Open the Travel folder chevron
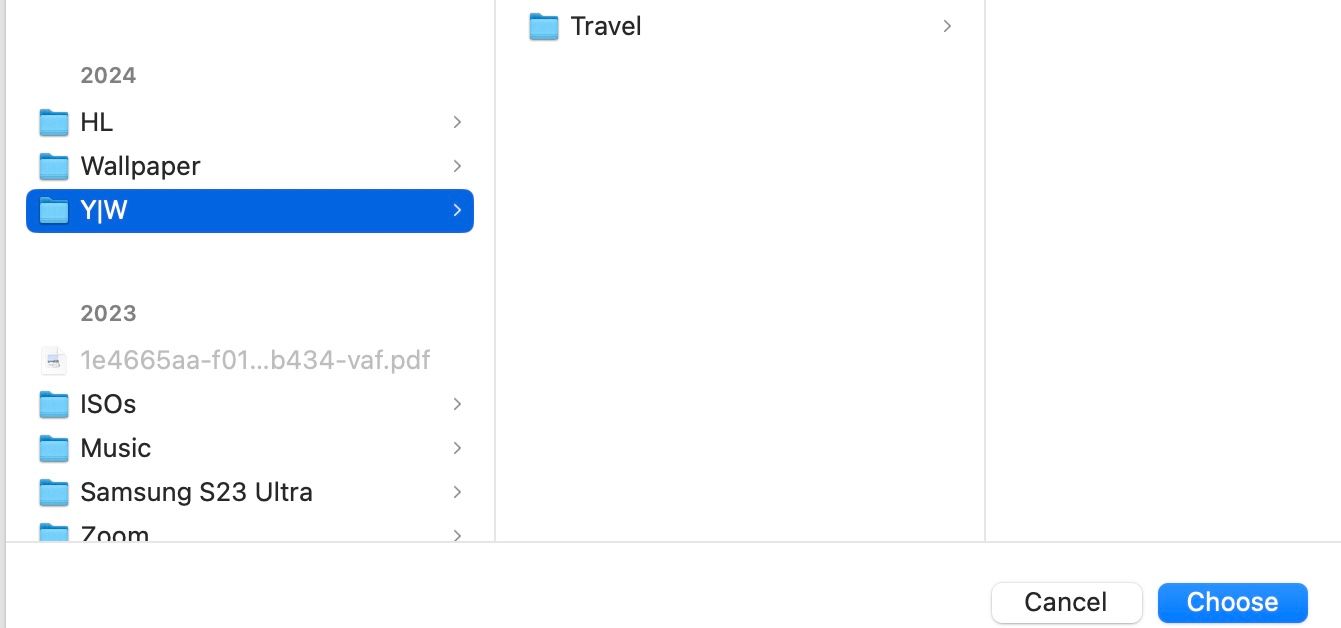The image size is (1341, 628). [x=946, y=26]
